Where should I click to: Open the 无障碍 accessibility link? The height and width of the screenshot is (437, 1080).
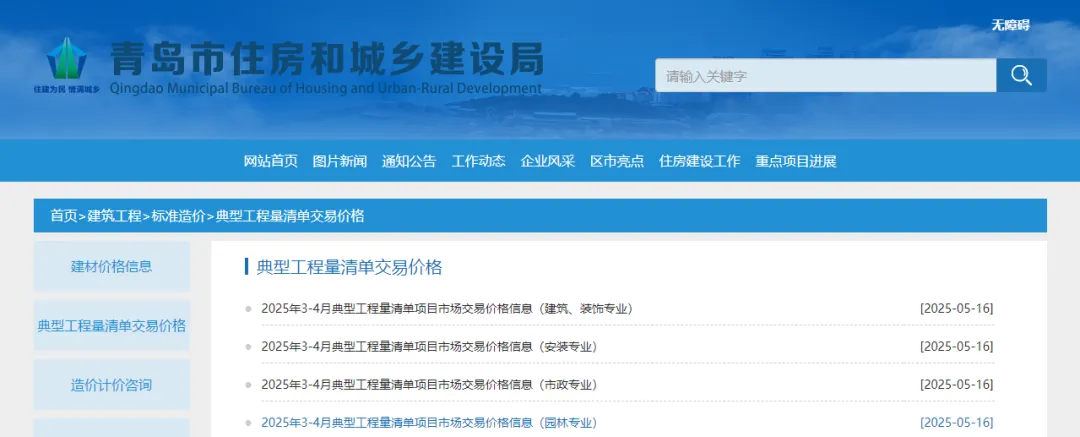(1010, 25)
